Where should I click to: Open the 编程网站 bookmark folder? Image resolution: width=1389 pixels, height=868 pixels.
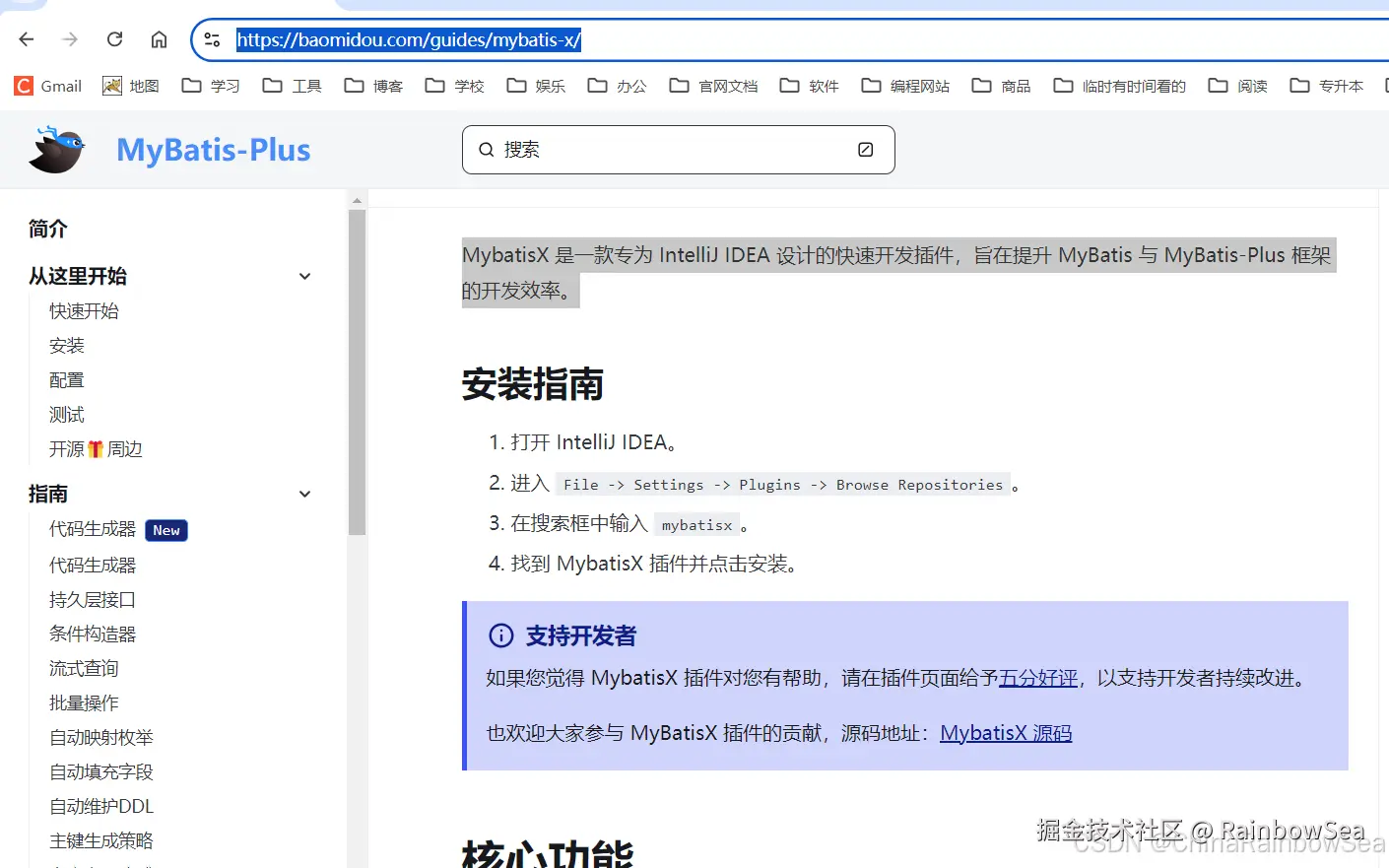[905, 86]
